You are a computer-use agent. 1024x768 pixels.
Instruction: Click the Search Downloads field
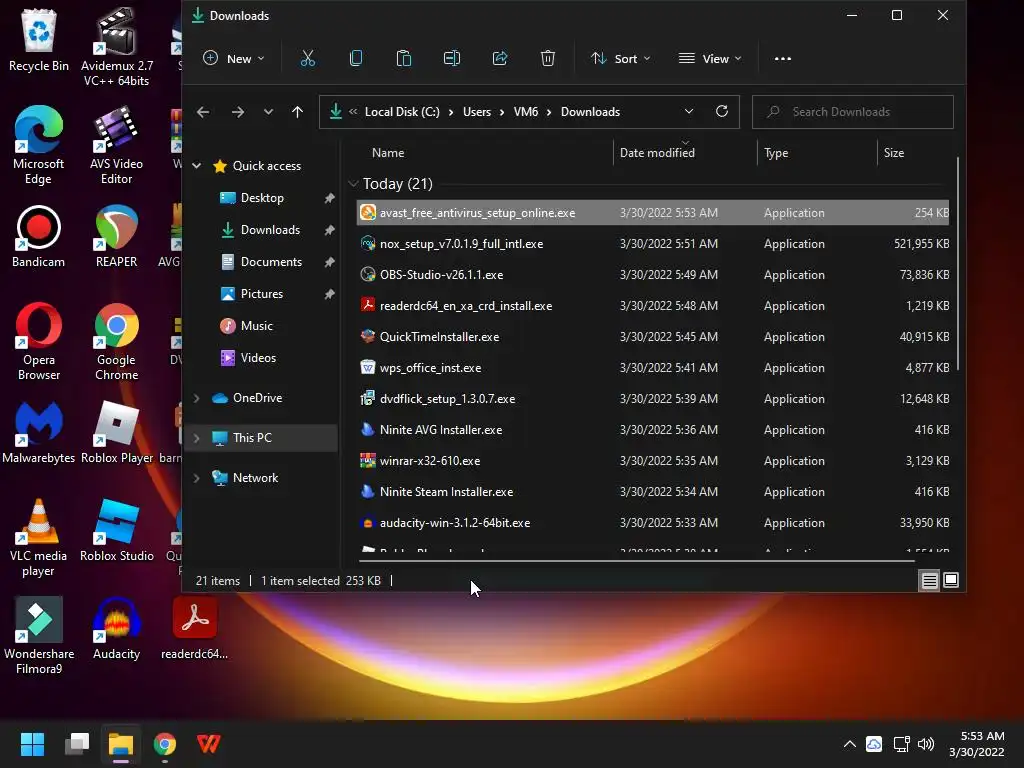coord(853,112)
